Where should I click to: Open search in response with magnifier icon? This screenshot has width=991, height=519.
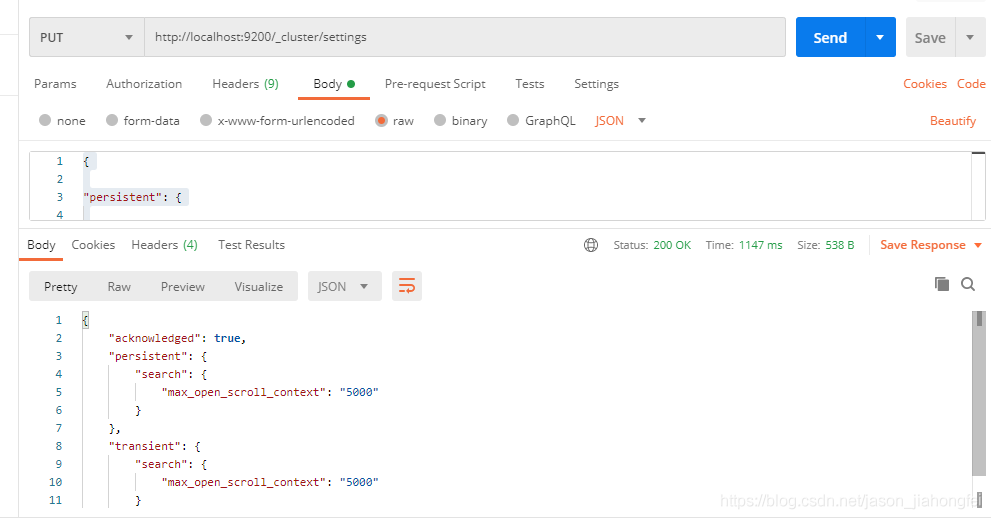pyautogui.click(x=968, y=284)
